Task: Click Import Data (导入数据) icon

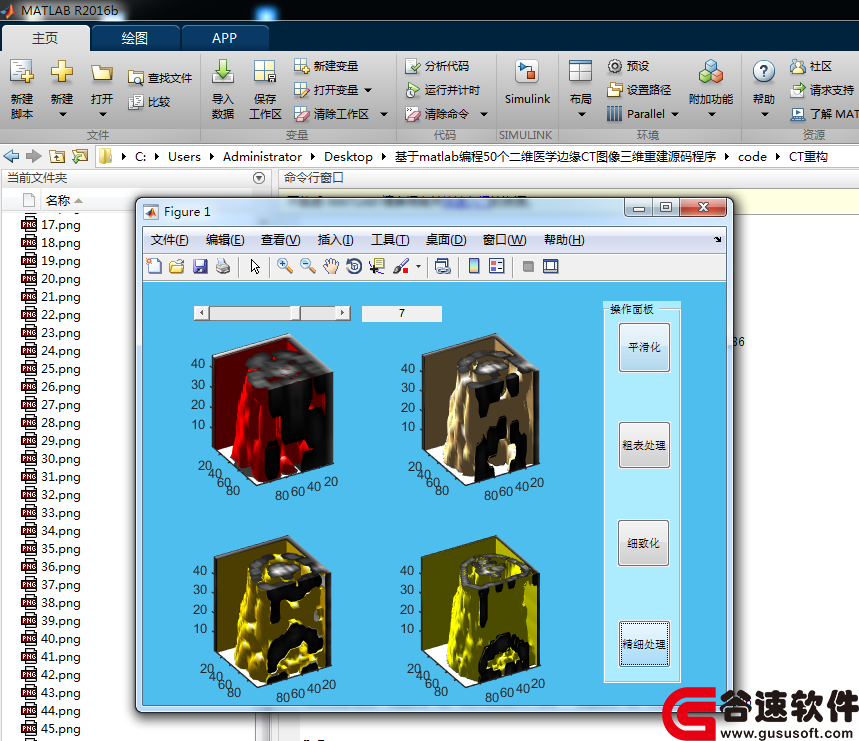Action: (x=223, y=72)
